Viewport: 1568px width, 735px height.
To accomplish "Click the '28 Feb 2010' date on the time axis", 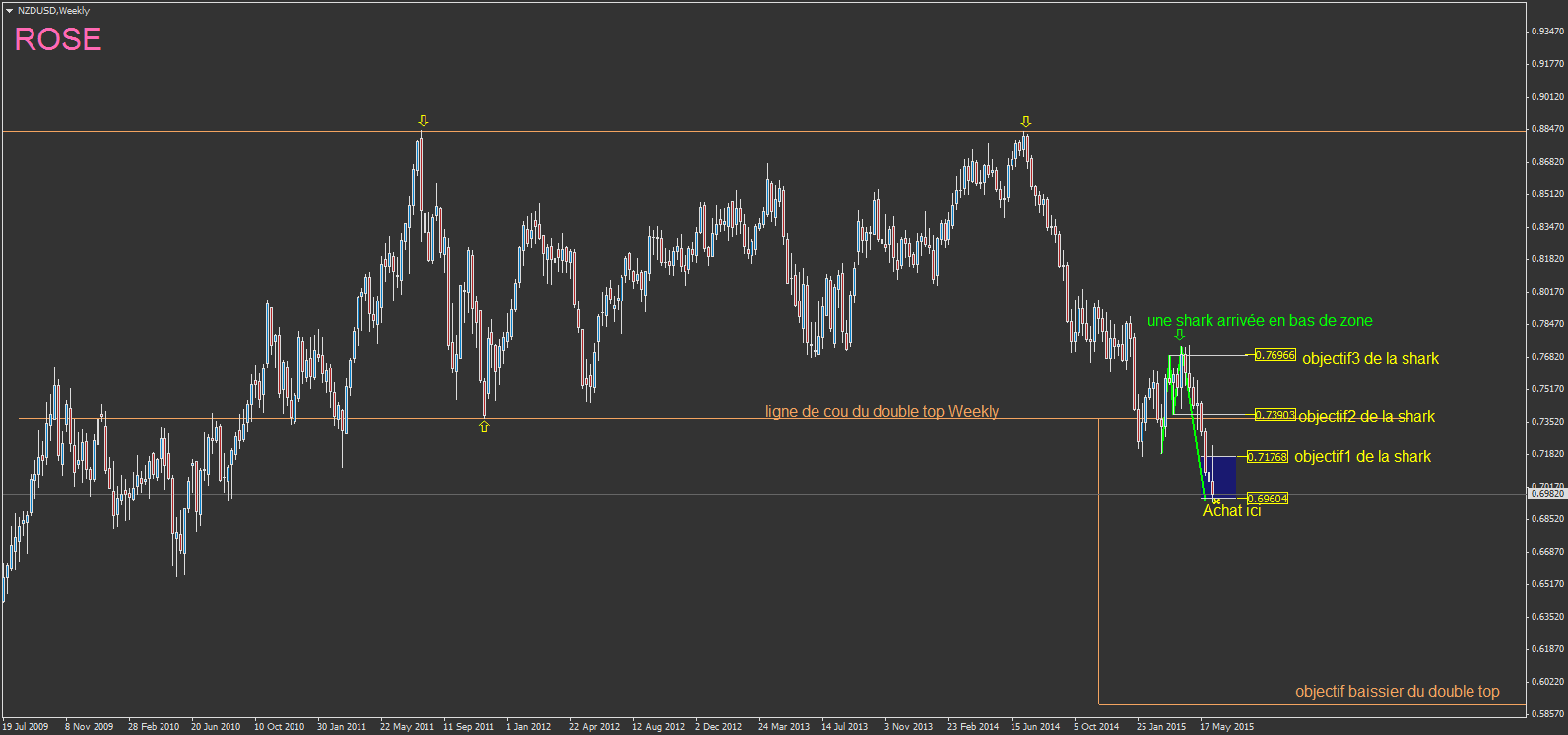I will click(154, 727).
